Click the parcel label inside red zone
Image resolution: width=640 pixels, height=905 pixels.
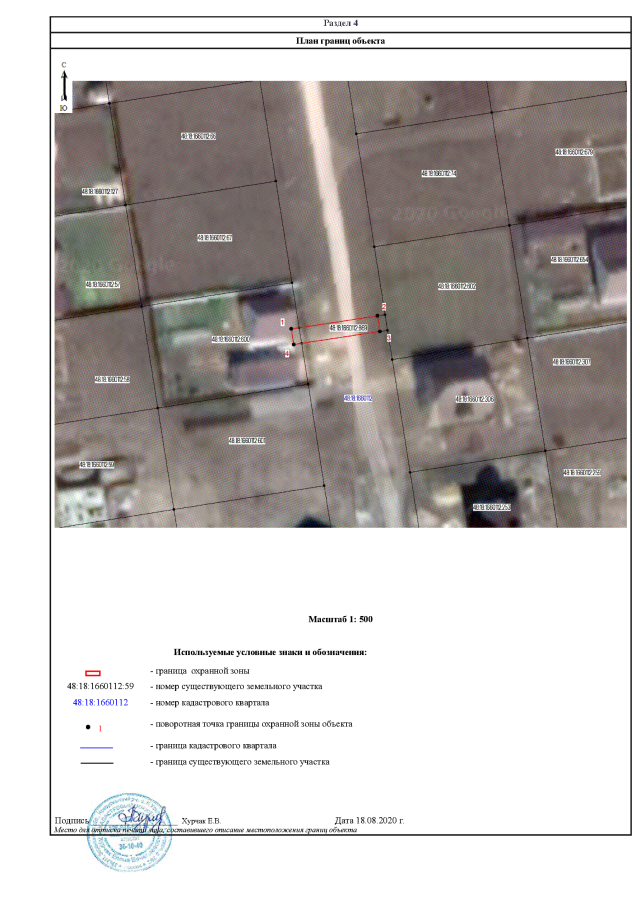tap(349, 326)
